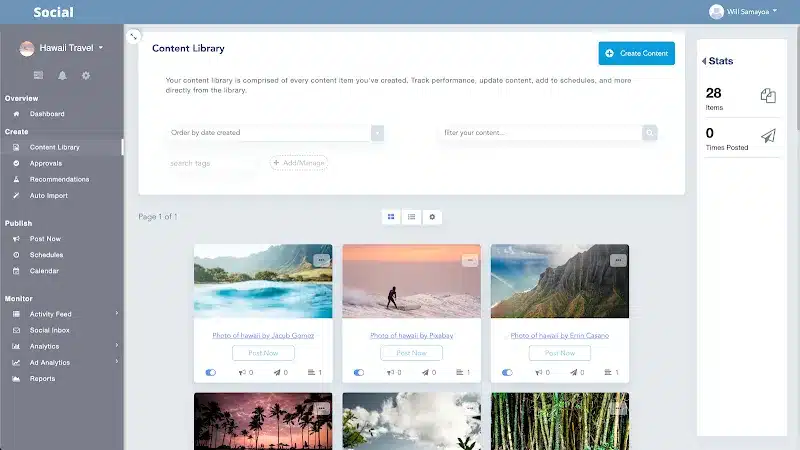Open the view settings gear icon
The width and height of the screenshot is (800, 450).
point(432,217)
